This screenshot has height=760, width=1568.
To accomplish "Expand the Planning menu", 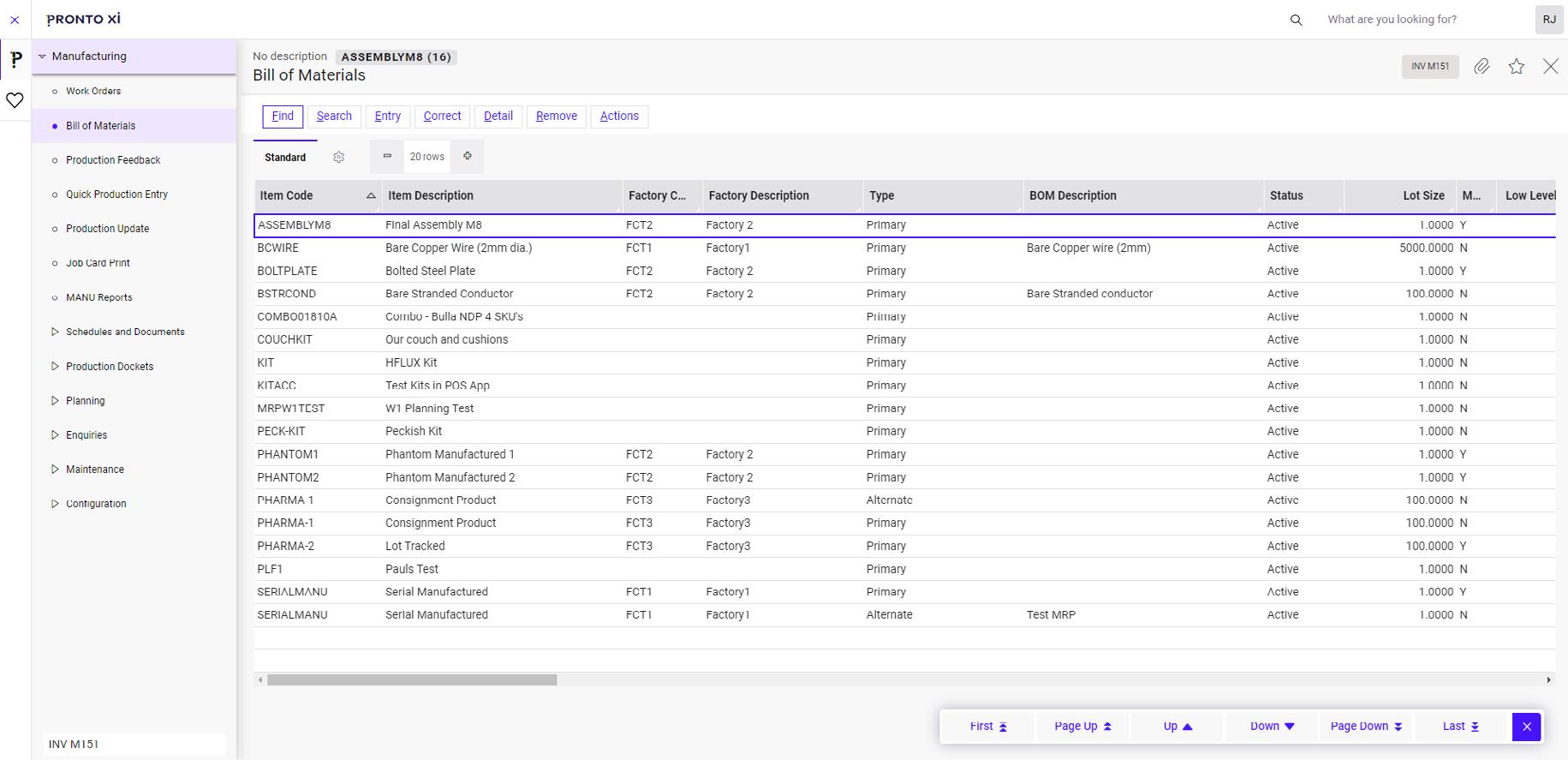I will (x=55, y=400).
